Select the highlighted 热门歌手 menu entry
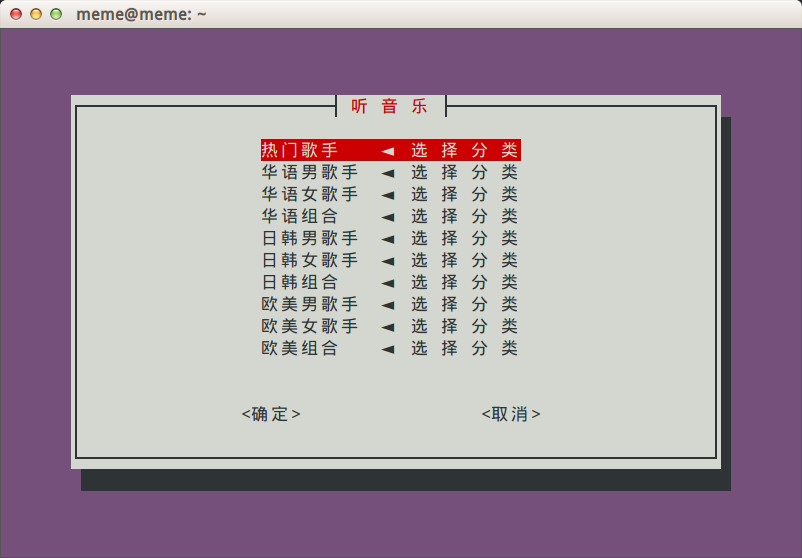The height and width of the screenshot is (558, 802). (x=391, y=150)
